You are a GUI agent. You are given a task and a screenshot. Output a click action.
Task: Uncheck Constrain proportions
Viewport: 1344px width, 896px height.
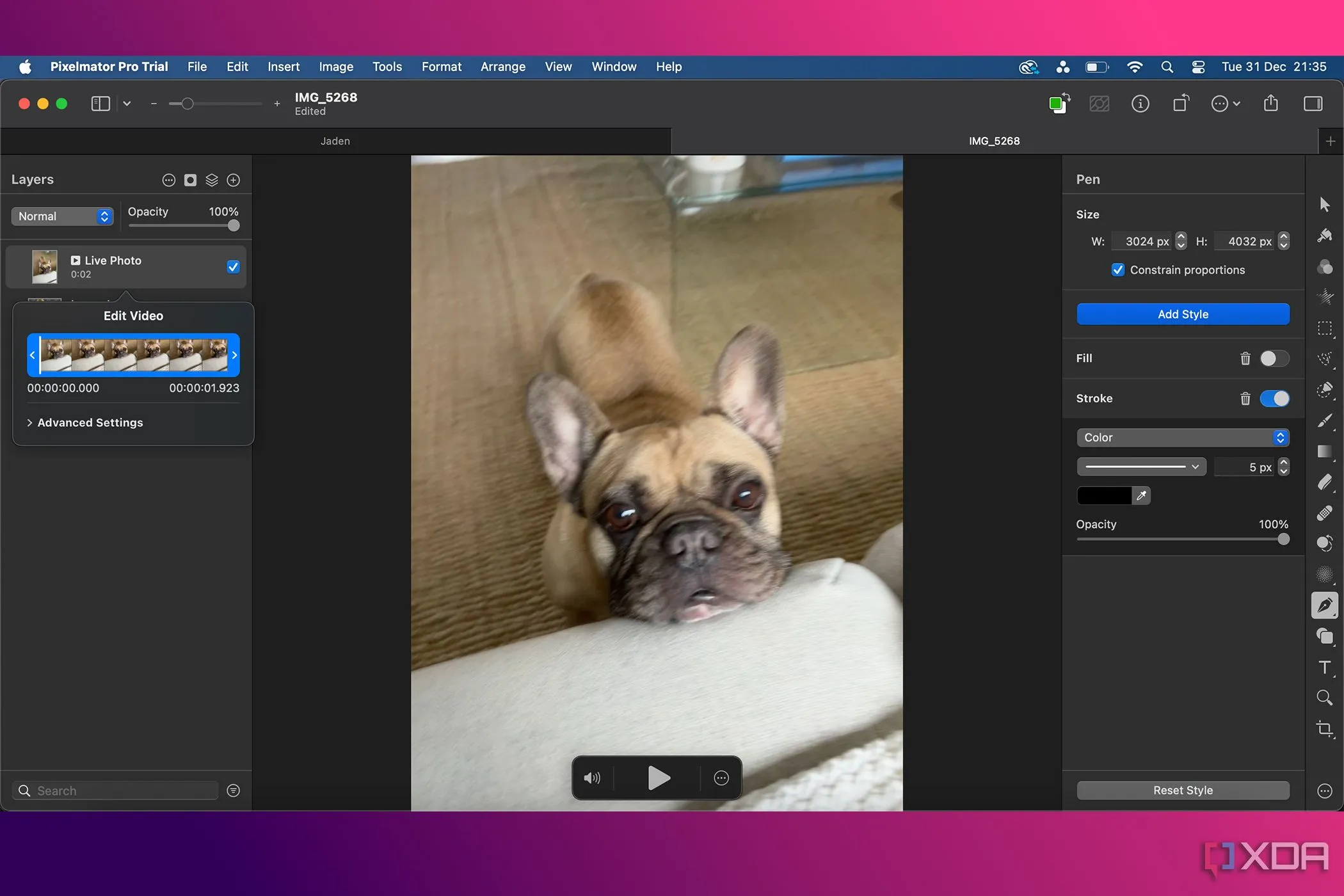pyautogui.click(x=1117, y=270)
